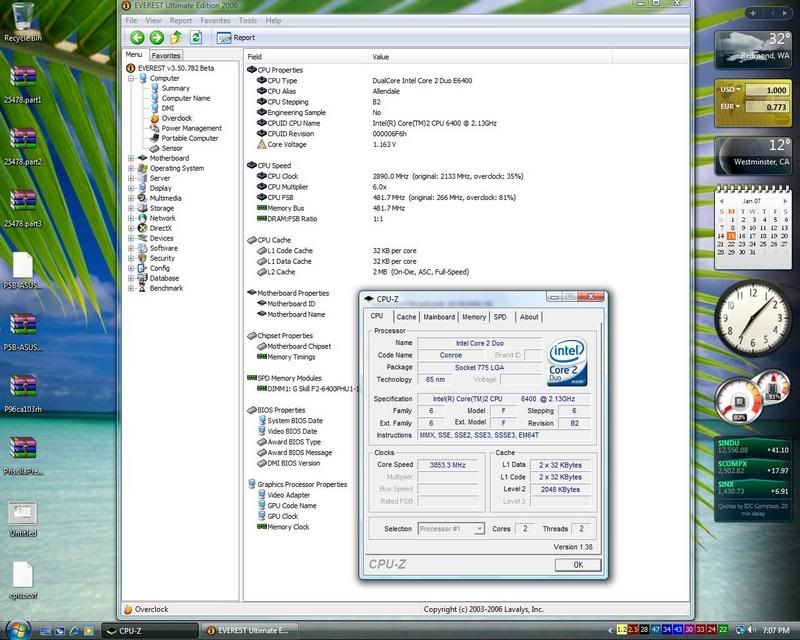Switch to the Menu tab in left panel

pos(134,55)
